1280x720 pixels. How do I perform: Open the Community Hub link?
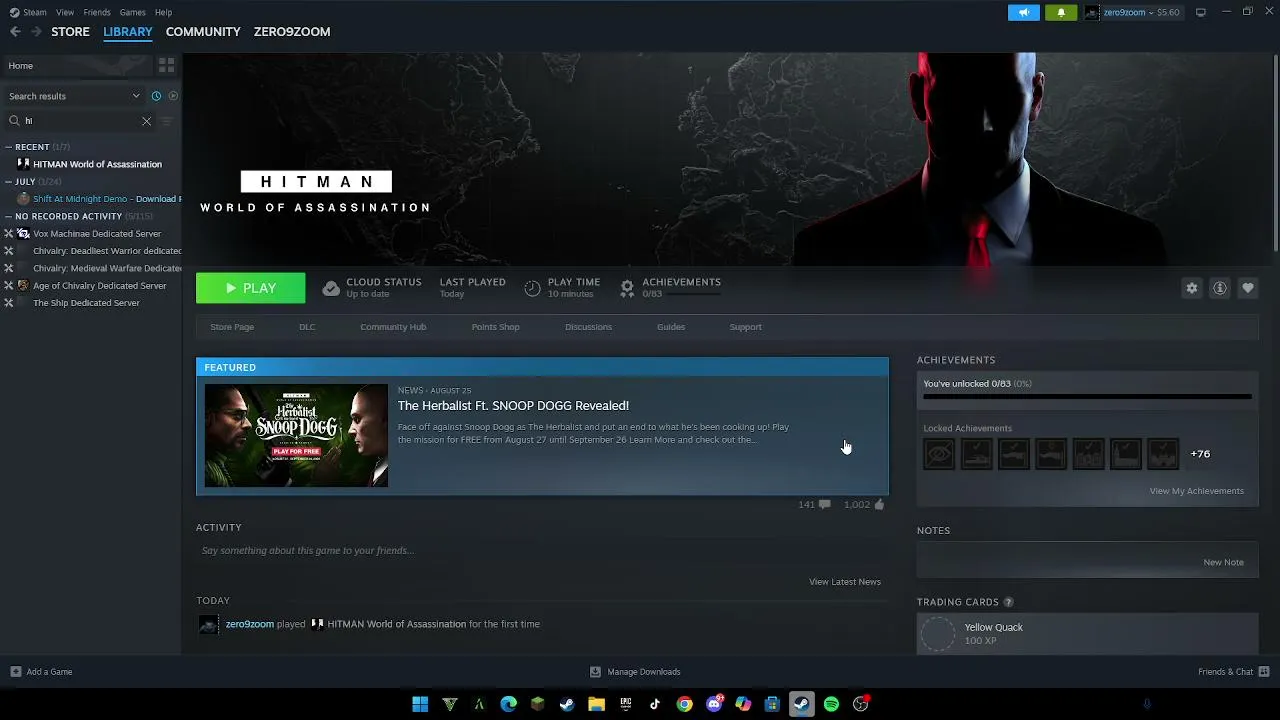393,327
